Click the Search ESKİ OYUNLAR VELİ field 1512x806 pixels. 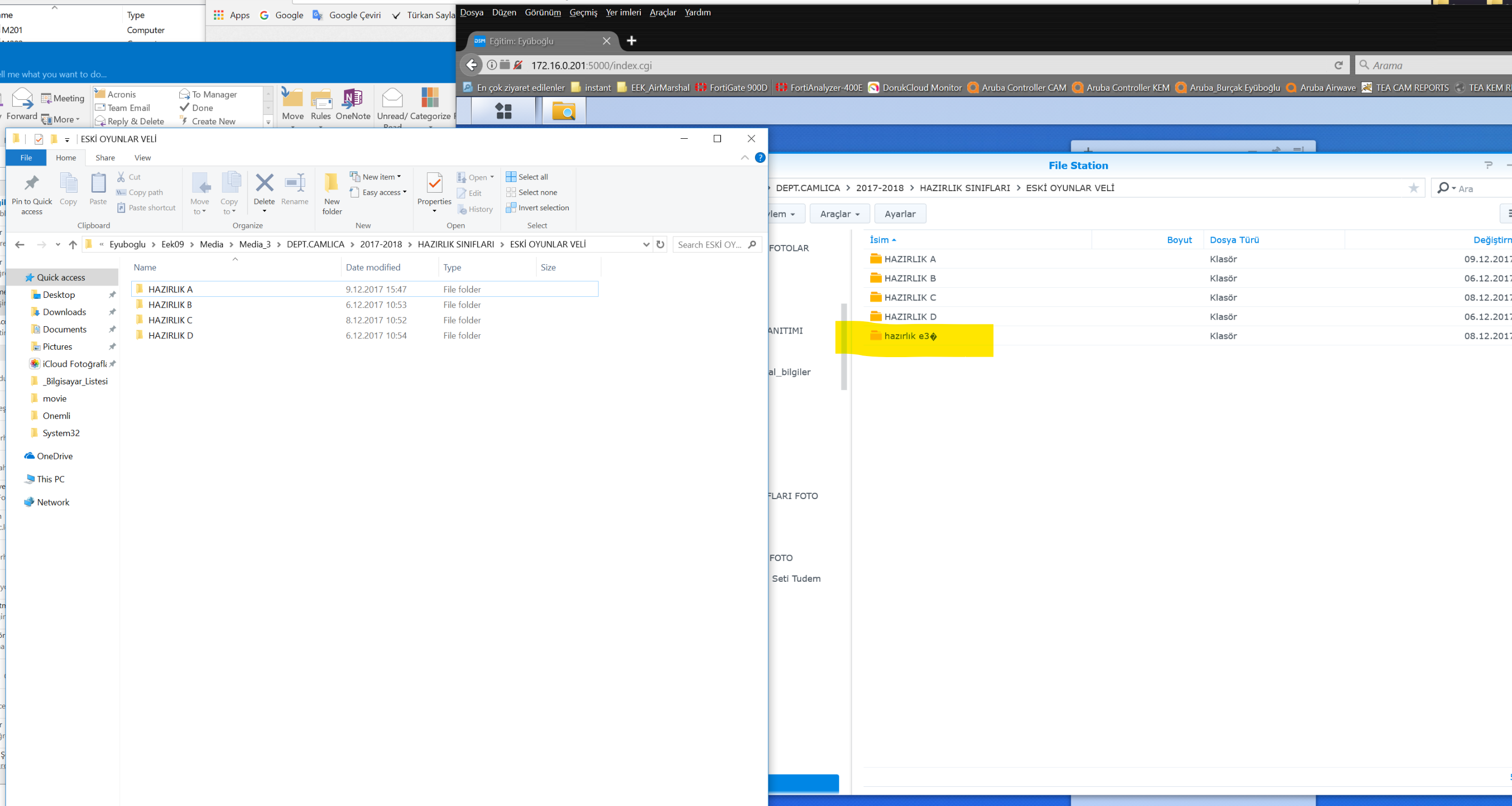pos(709,244)
